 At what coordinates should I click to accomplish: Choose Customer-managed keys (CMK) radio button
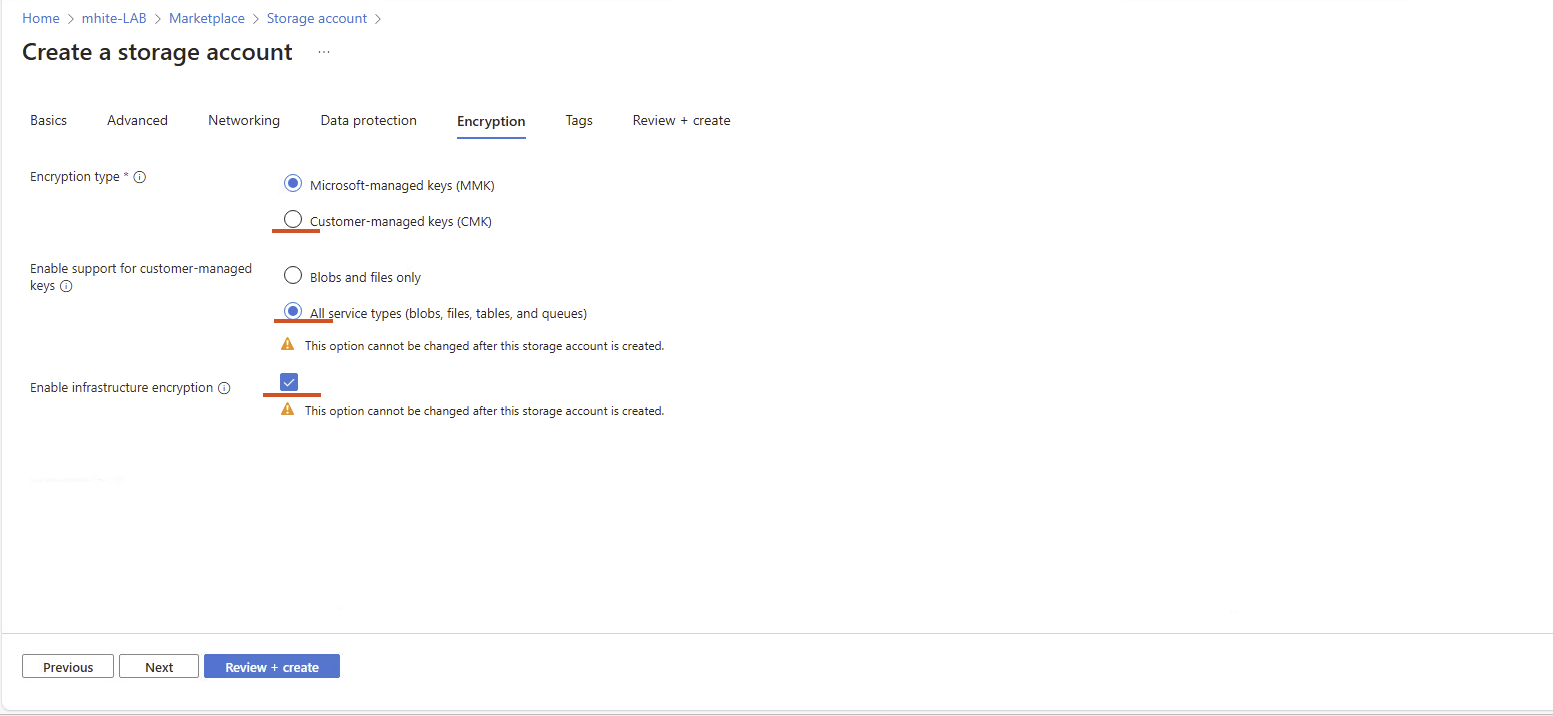(293, 220)
